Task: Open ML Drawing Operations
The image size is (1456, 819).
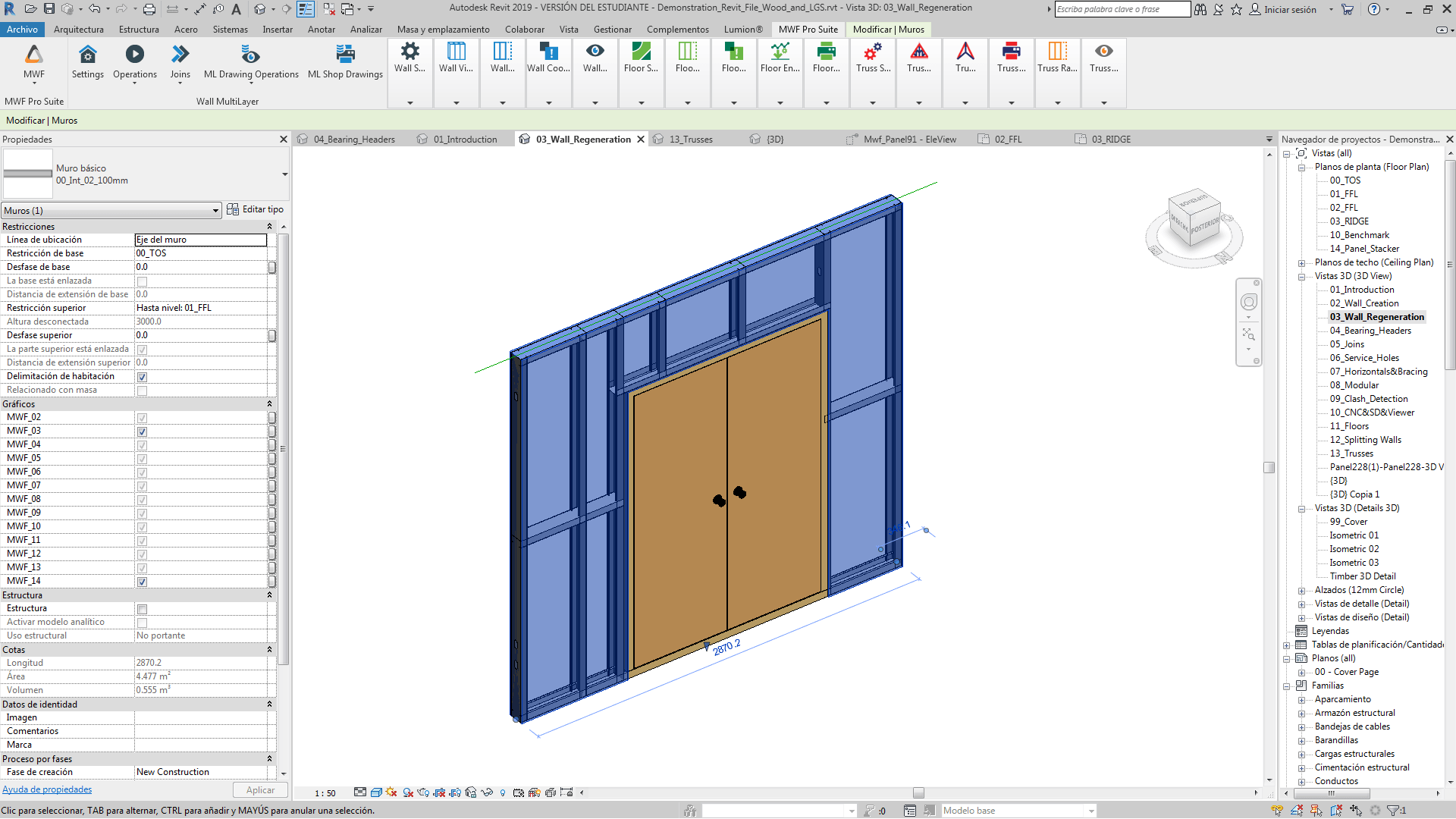Action: (251, 64)
